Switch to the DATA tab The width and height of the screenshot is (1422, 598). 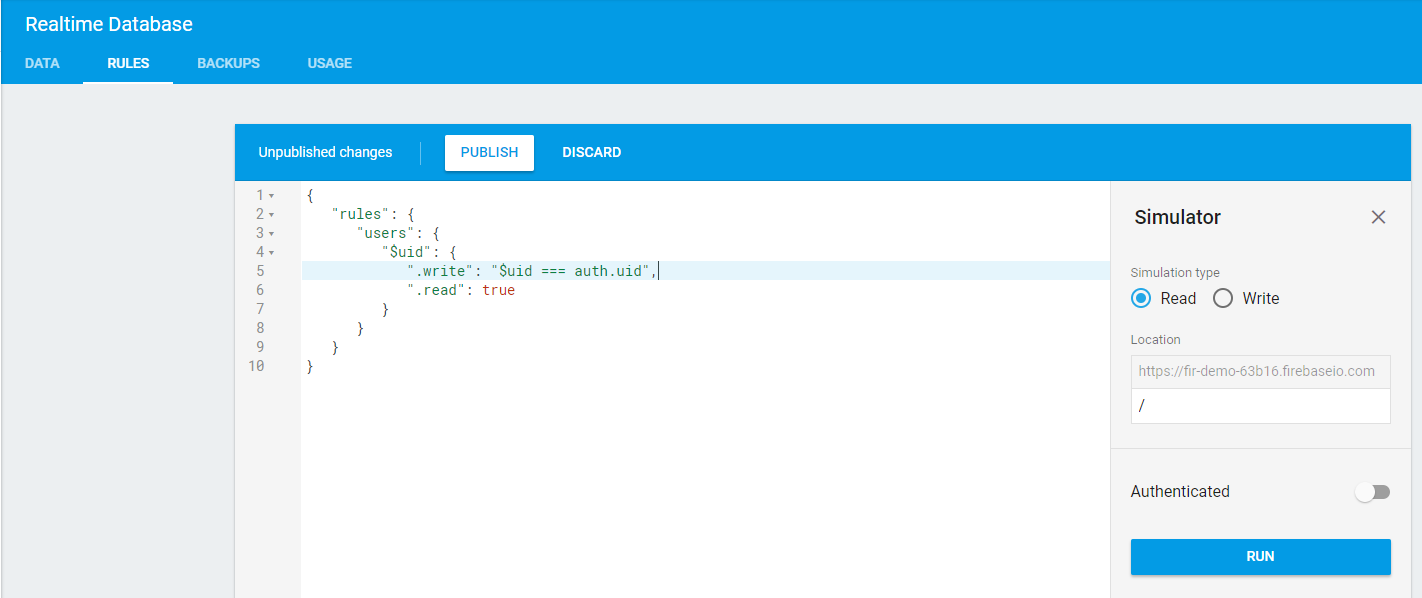point(42,63)
